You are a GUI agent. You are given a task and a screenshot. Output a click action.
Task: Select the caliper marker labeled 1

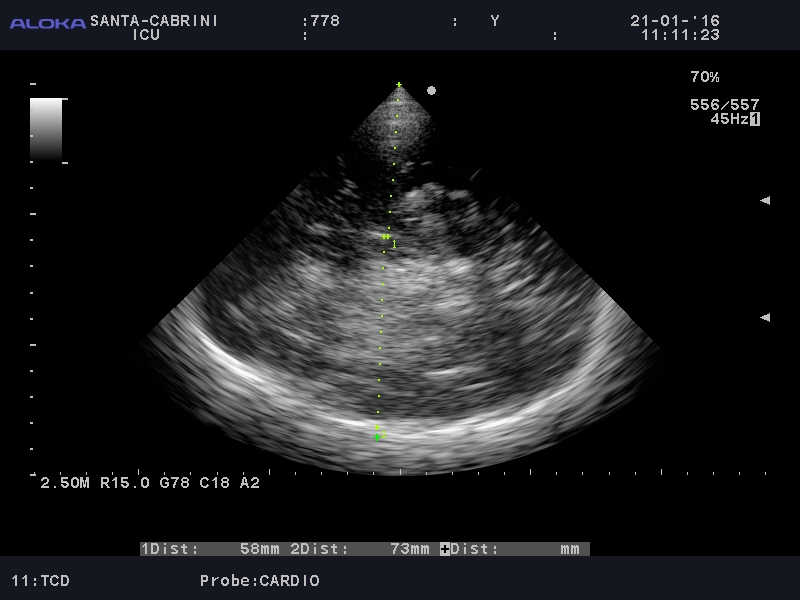click(386, 237)
